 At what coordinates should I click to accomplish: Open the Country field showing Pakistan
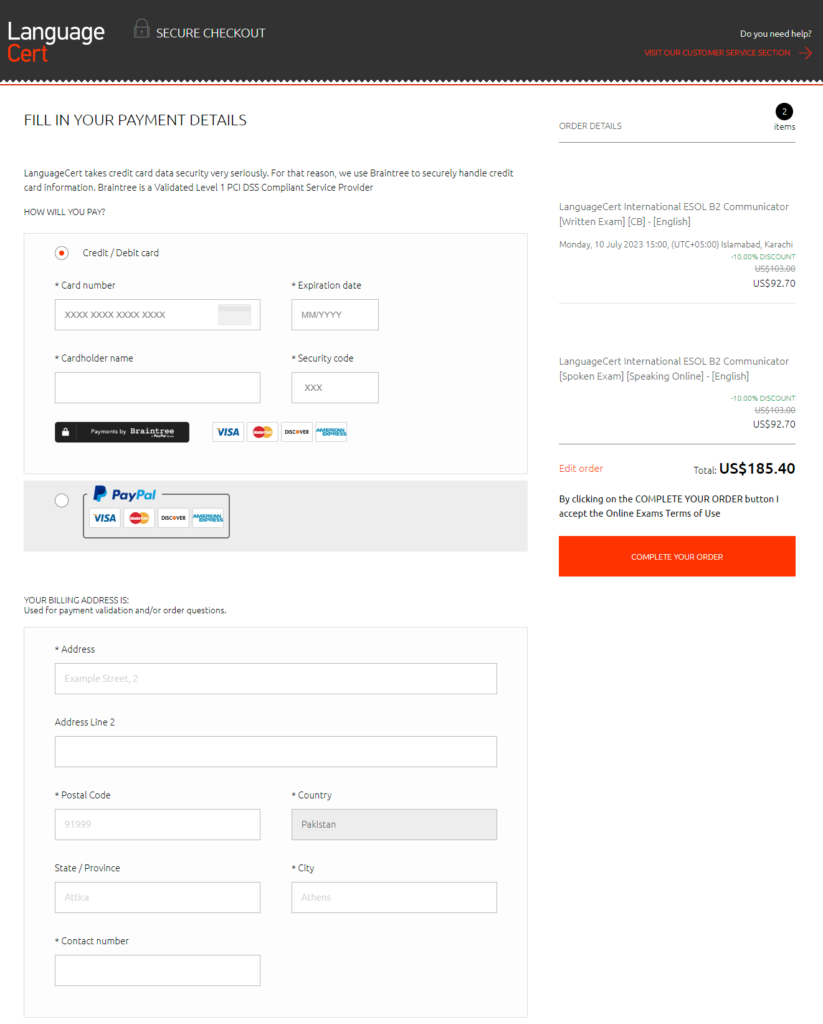pos(394,824)
